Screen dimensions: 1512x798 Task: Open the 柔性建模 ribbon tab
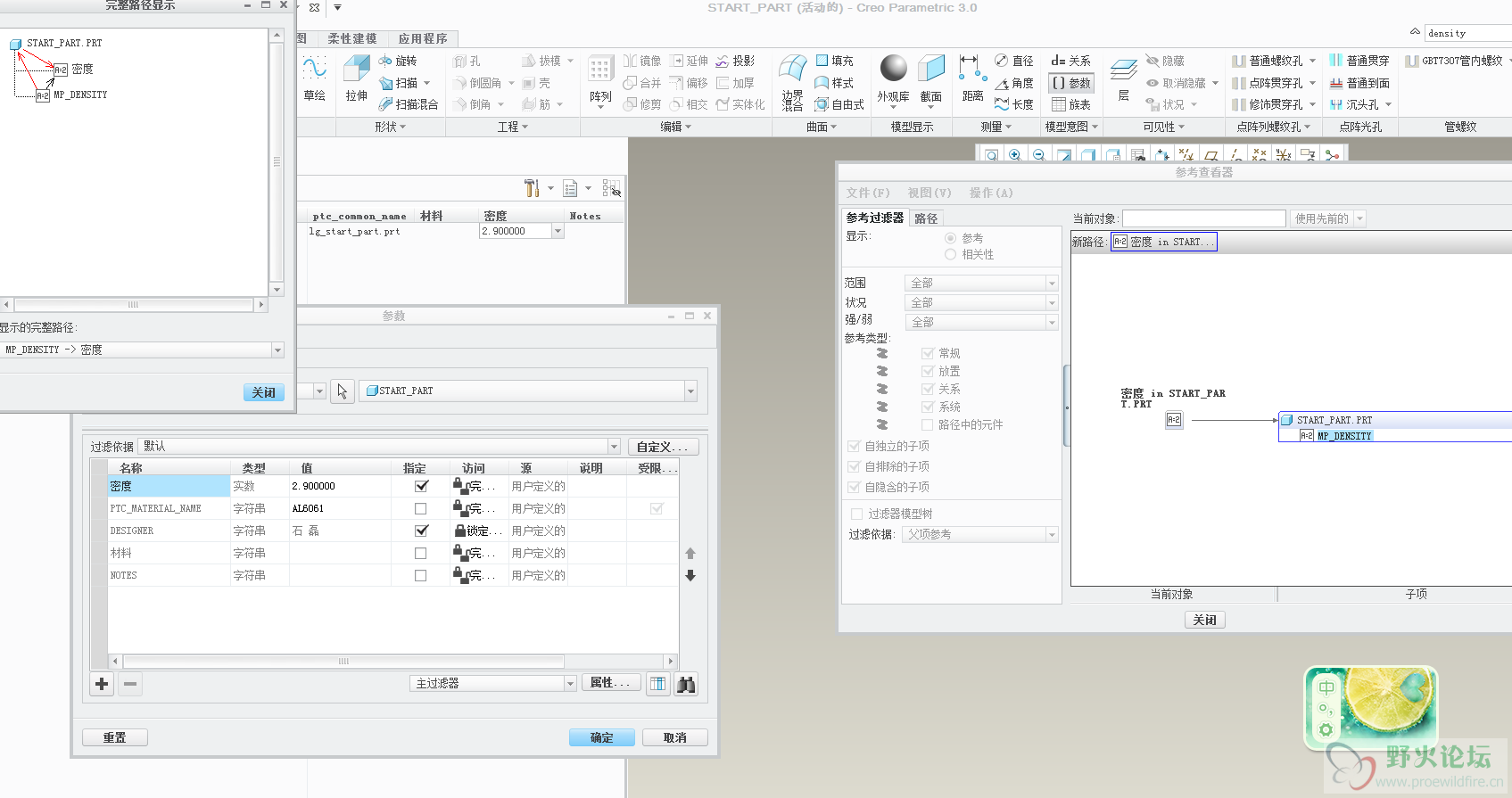(352, 39)
